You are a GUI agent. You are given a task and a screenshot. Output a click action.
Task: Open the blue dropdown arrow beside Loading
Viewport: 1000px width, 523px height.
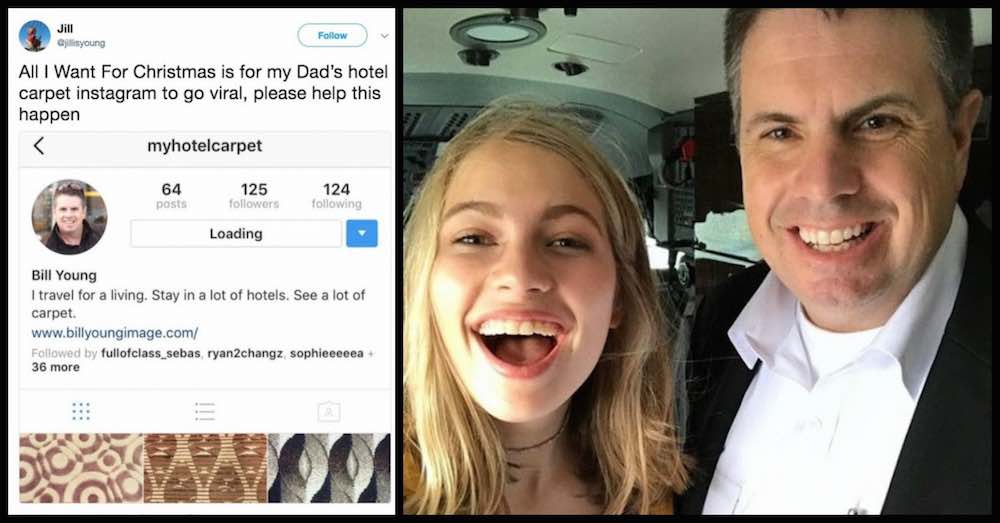click(362, 233)
